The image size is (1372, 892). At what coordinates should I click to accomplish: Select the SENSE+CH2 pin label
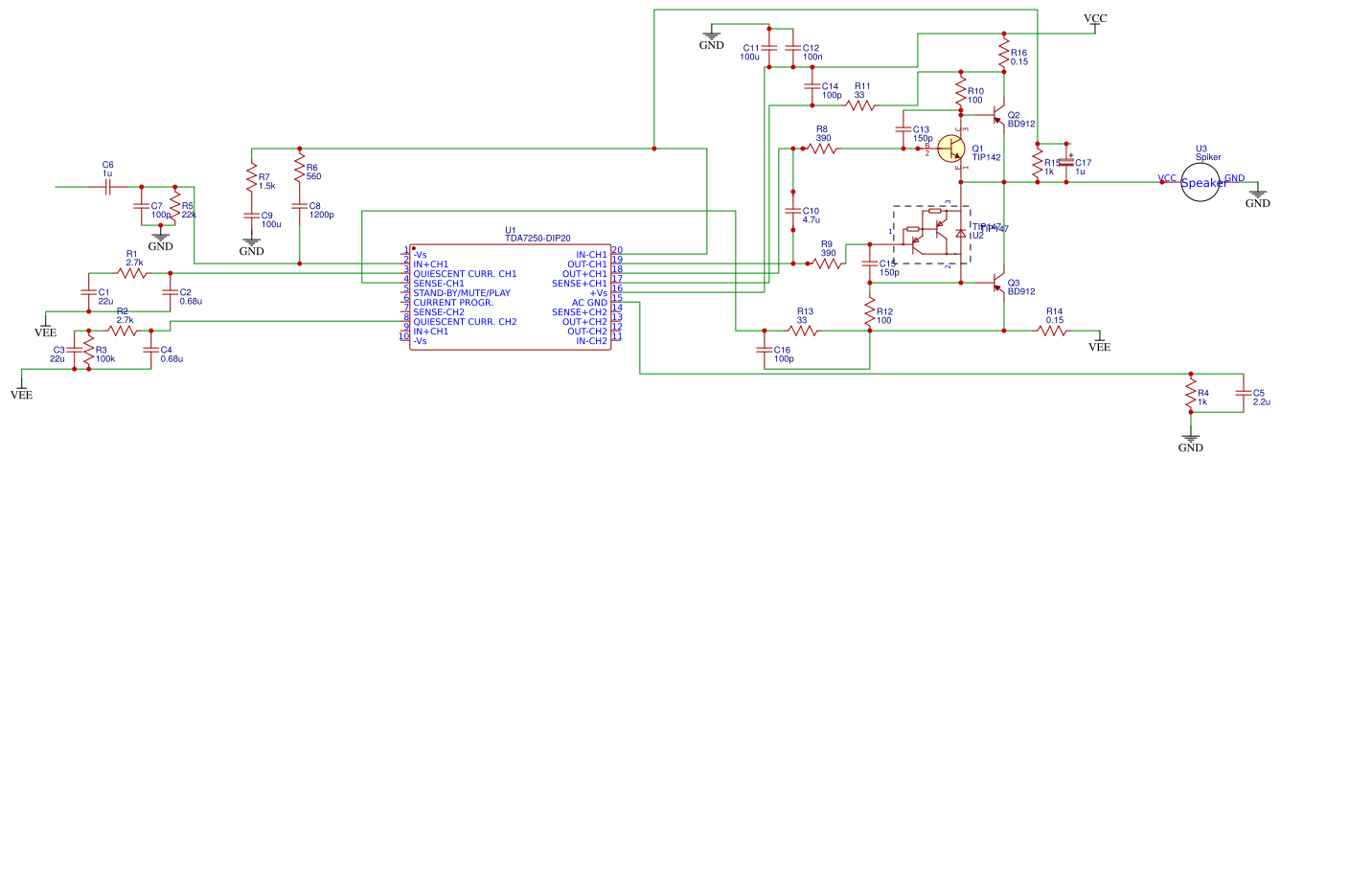[x=580, y=312]
